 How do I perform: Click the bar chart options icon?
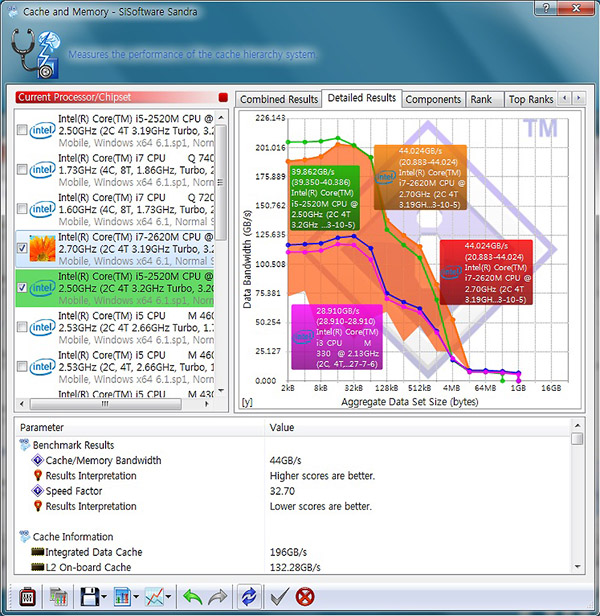pos(122,597)
